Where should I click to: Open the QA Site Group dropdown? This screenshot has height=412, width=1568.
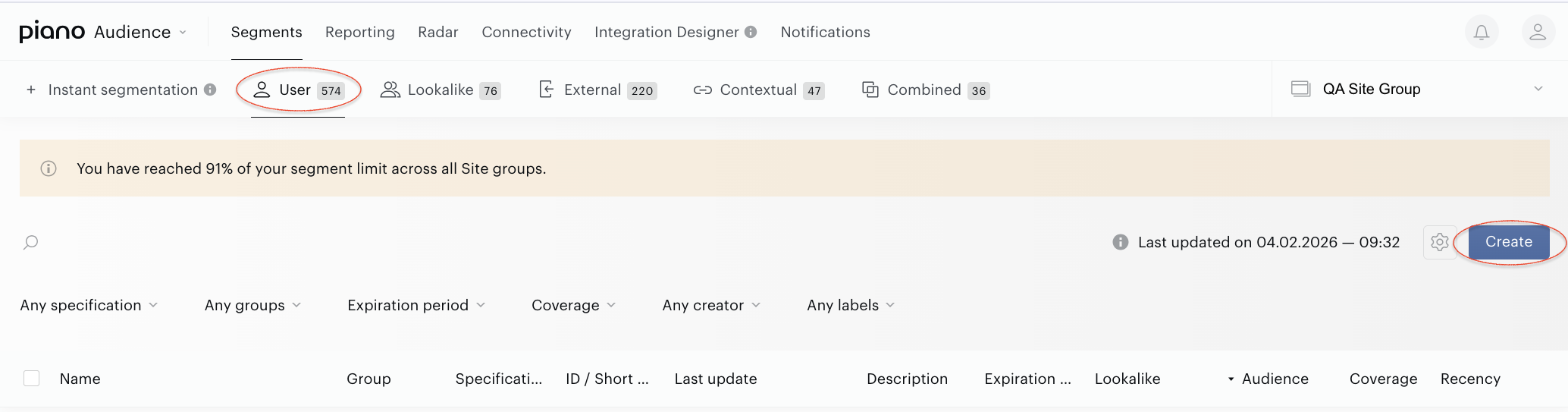click(x=1419, y=89)
